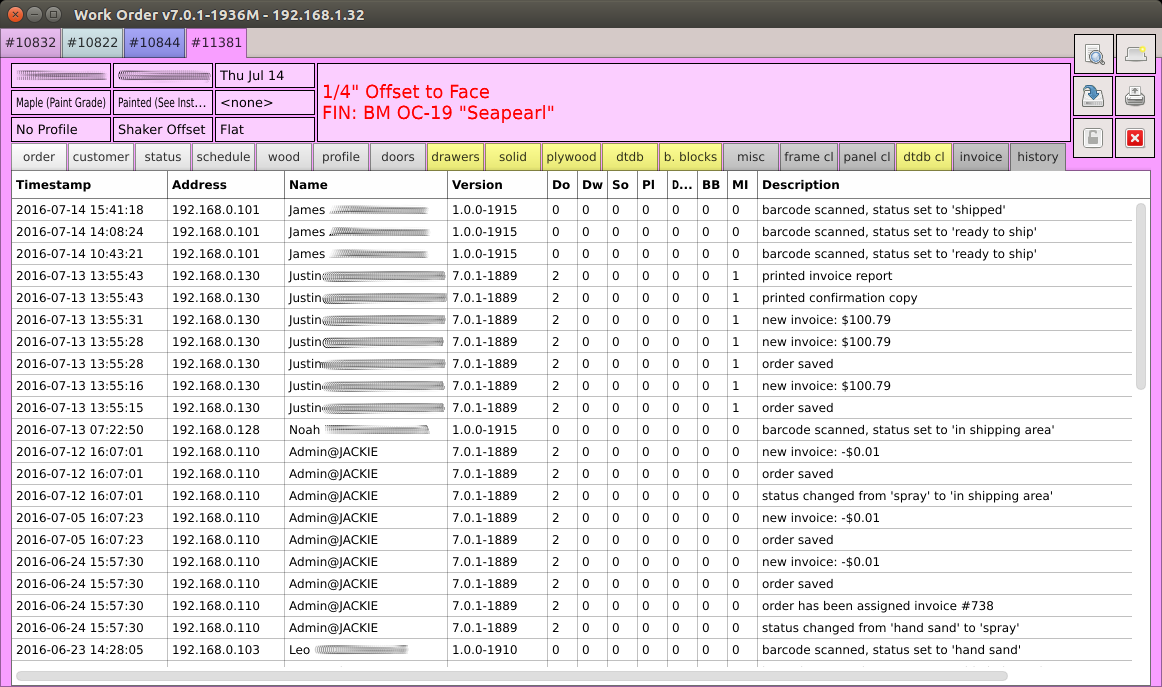
Task: Click the Thu Jul 14 date field
Action: point(264,76)
